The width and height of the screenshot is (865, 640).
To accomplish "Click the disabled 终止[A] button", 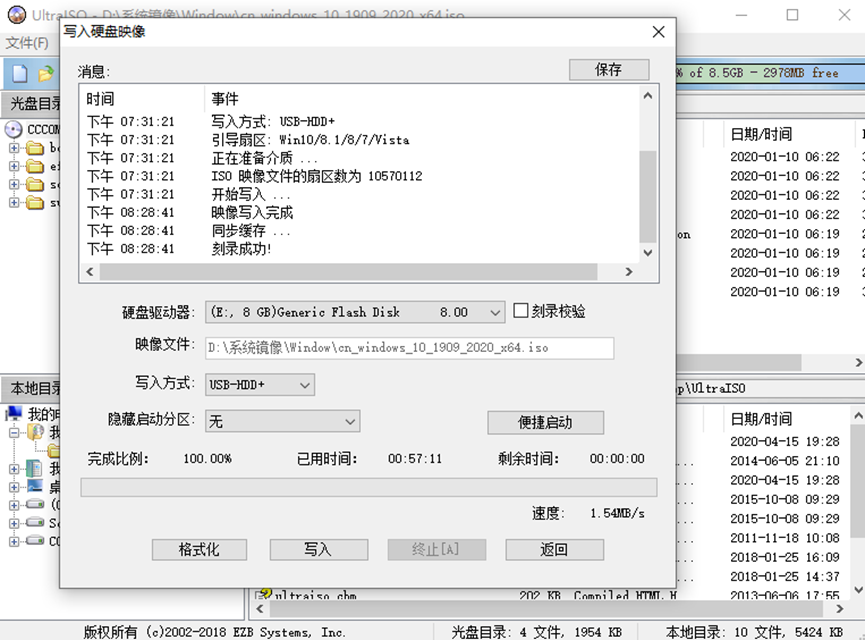I will 436,550.
